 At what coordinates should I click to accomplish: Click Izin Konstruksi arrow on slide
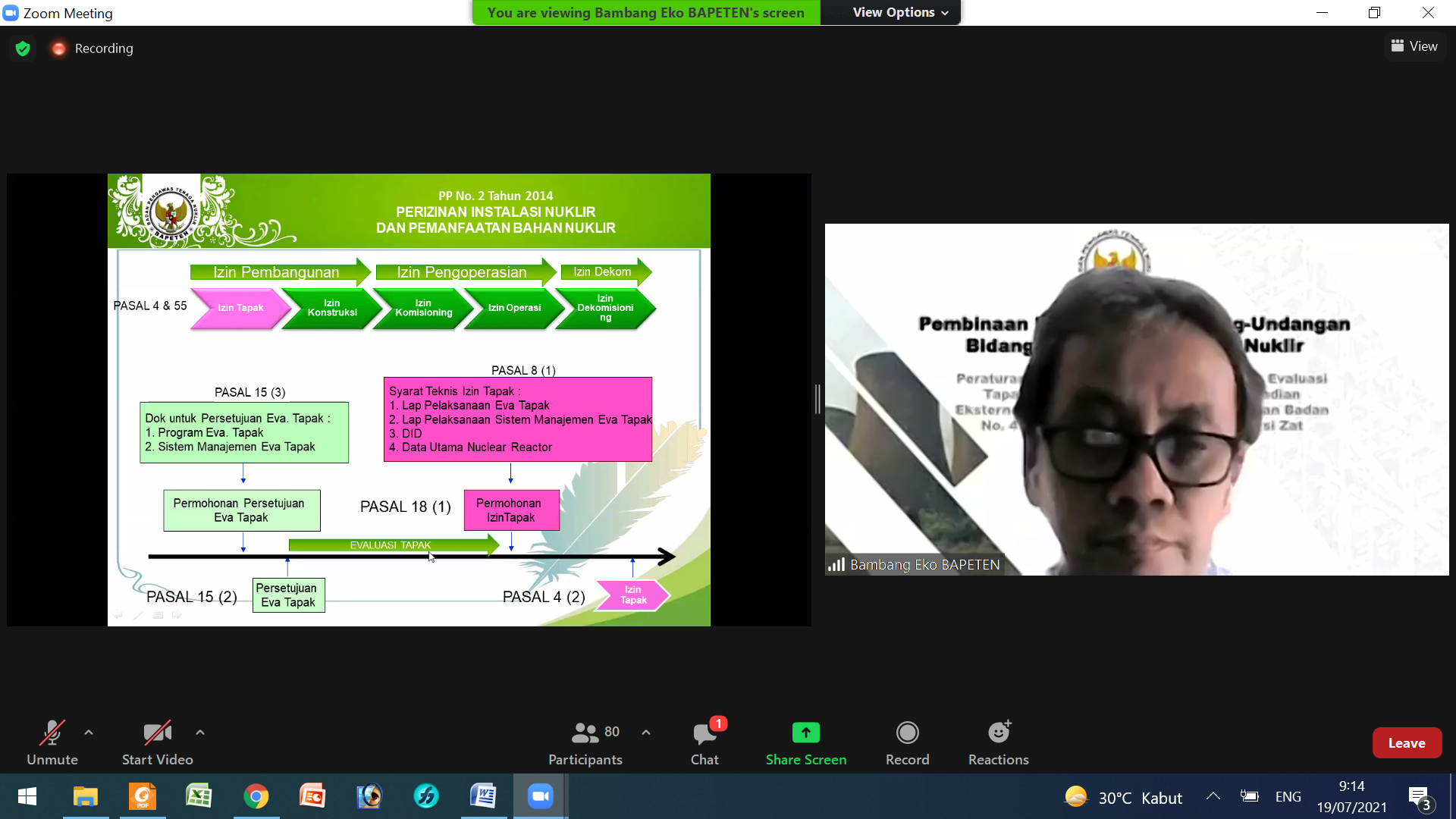tap(332, 308)
